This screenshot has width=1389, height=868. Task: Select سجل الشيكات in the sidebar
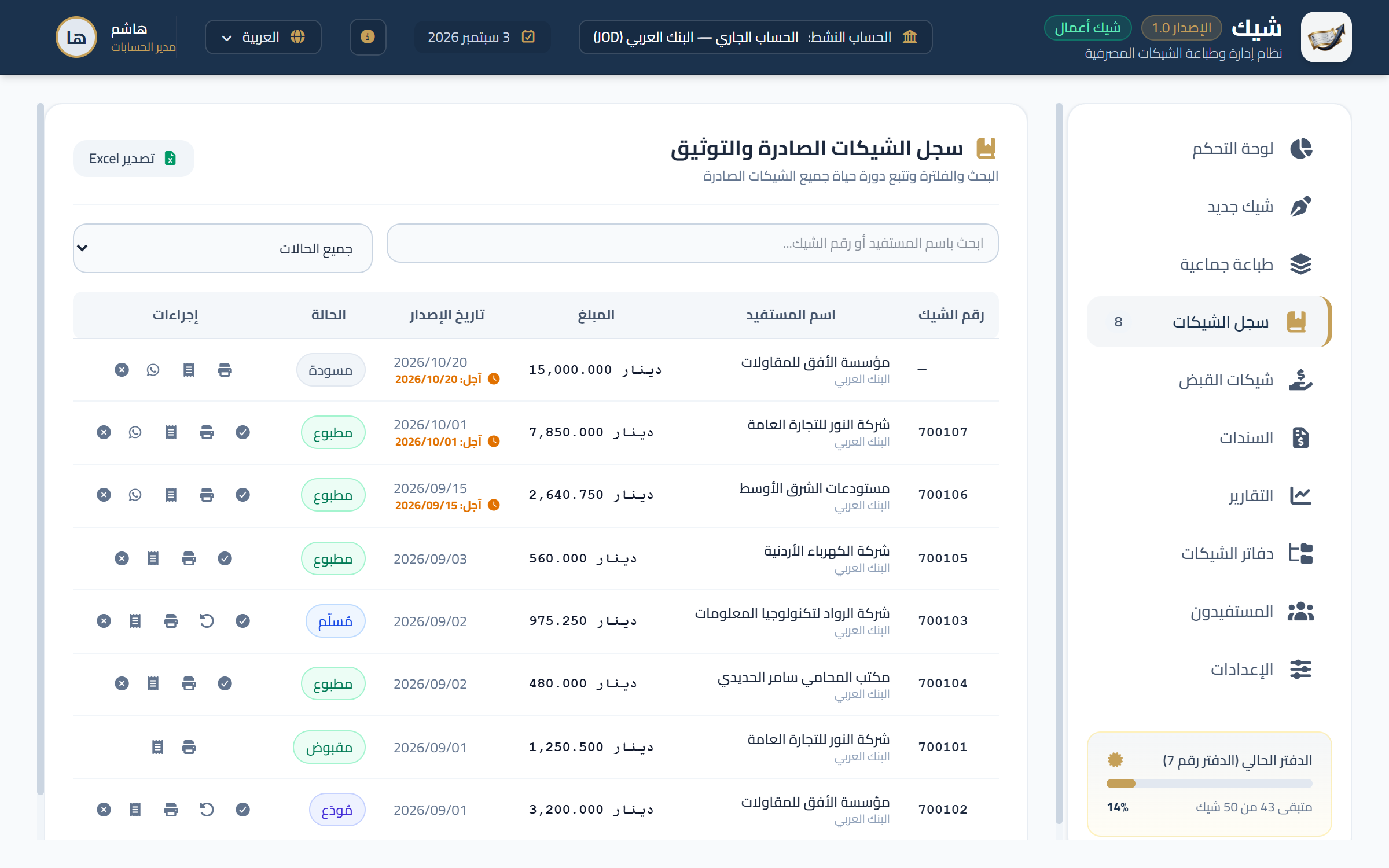(1210, 322)
